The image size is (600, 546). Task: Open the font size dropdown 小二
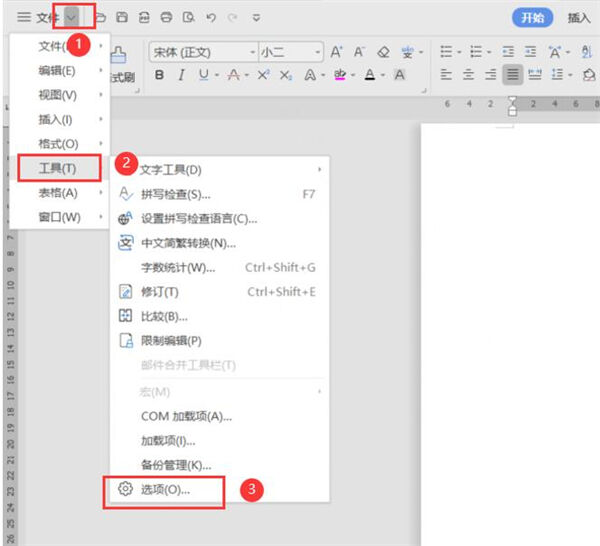290,52
